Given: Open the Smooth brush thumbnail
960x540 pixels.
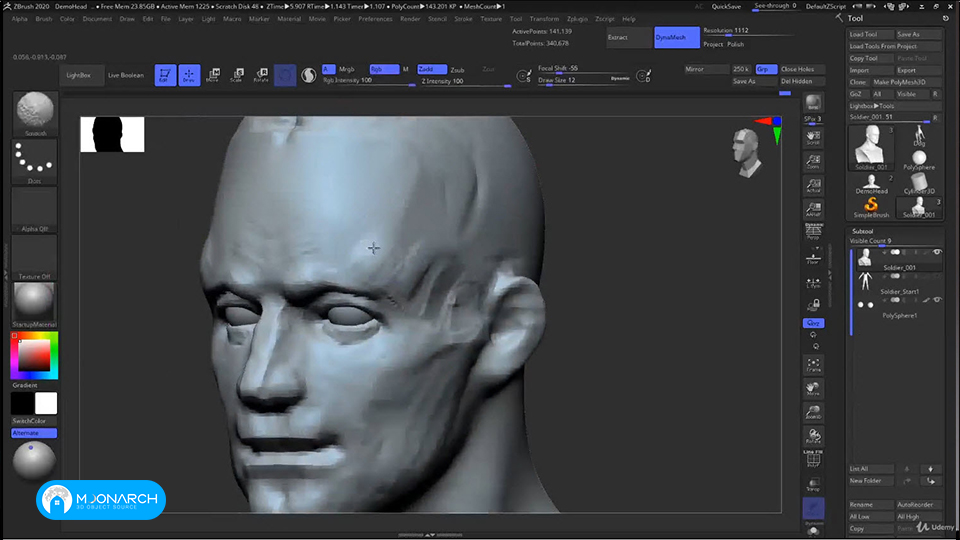Looking at the screenshot, I should point(35,114).
